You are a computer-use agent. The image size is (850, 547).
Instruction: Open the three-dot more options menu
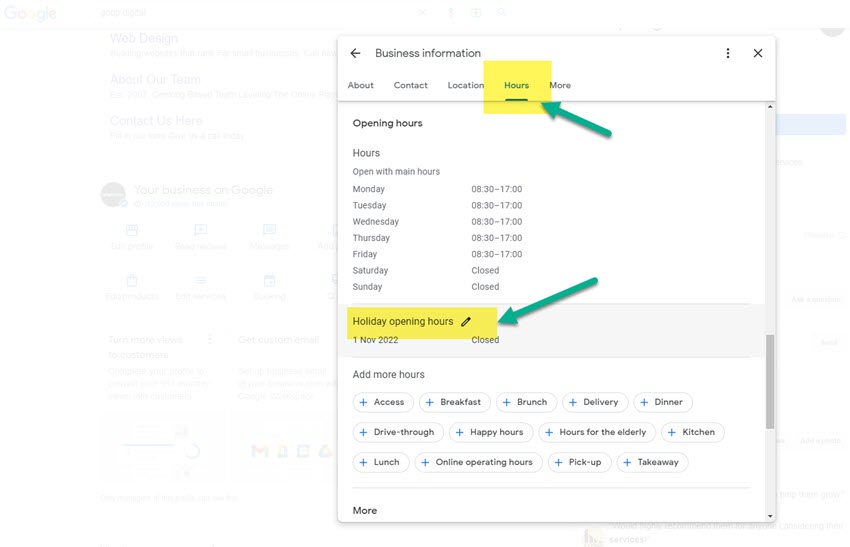coord(728,54)
